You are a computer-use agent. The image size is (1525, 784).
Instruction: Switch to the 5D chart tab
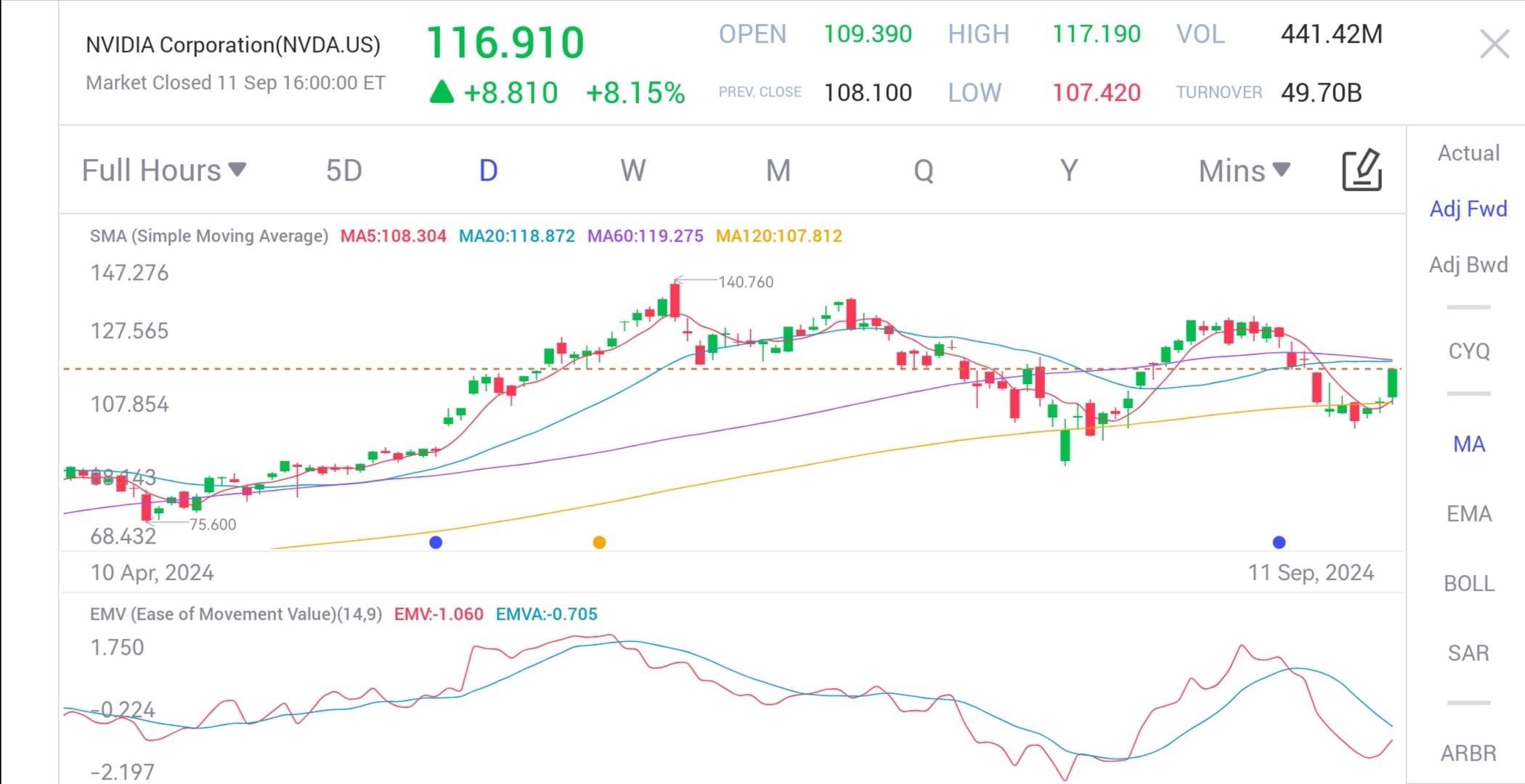click(x=343, y=171)
